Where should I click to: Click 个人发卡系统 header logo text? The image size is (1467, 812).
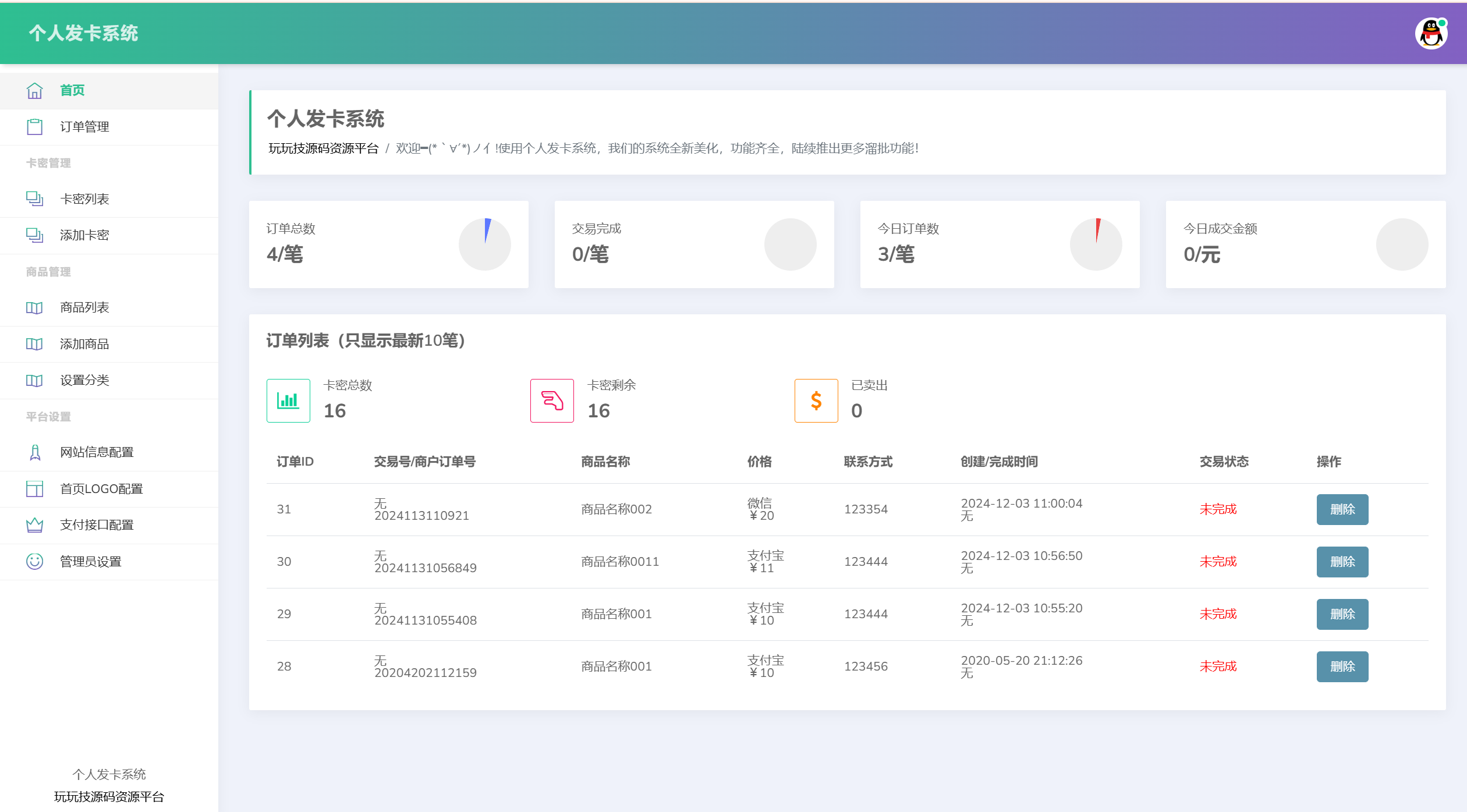click(x=83, y=33)
